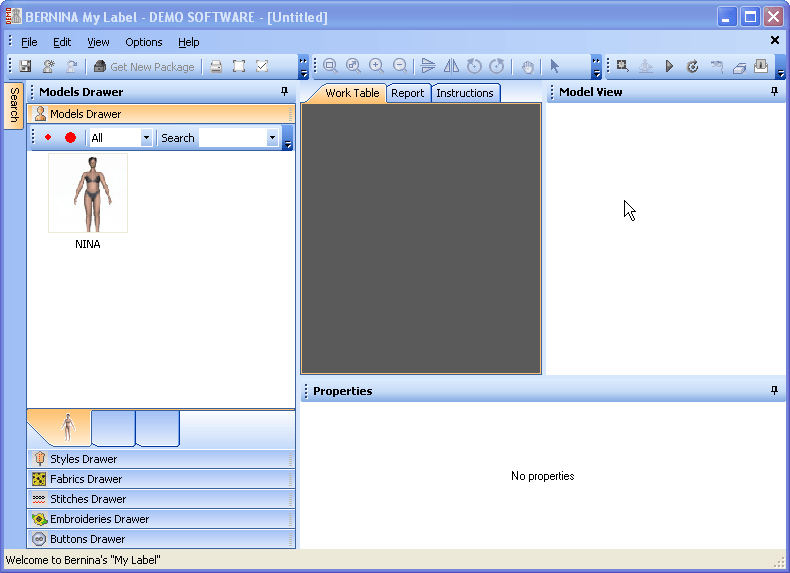Click the fabric drape icon
The image size is (790, 573).
click(x=716, y=66)
